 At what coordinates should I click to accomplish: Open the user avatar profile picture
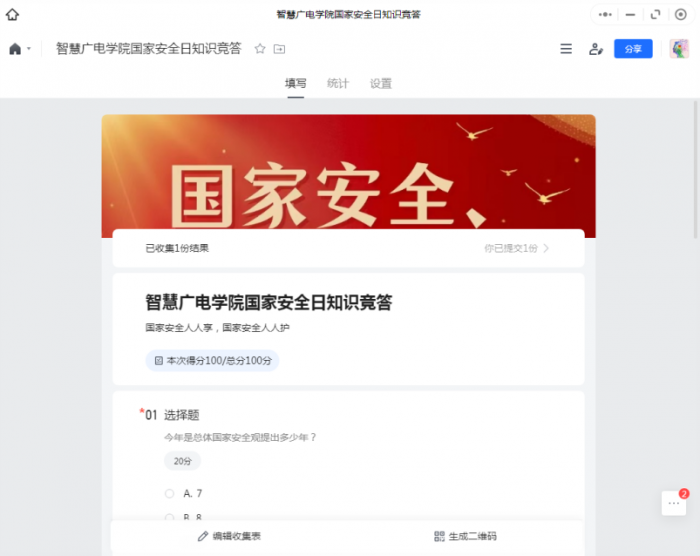pyautogui.click(x=679, y=49)
